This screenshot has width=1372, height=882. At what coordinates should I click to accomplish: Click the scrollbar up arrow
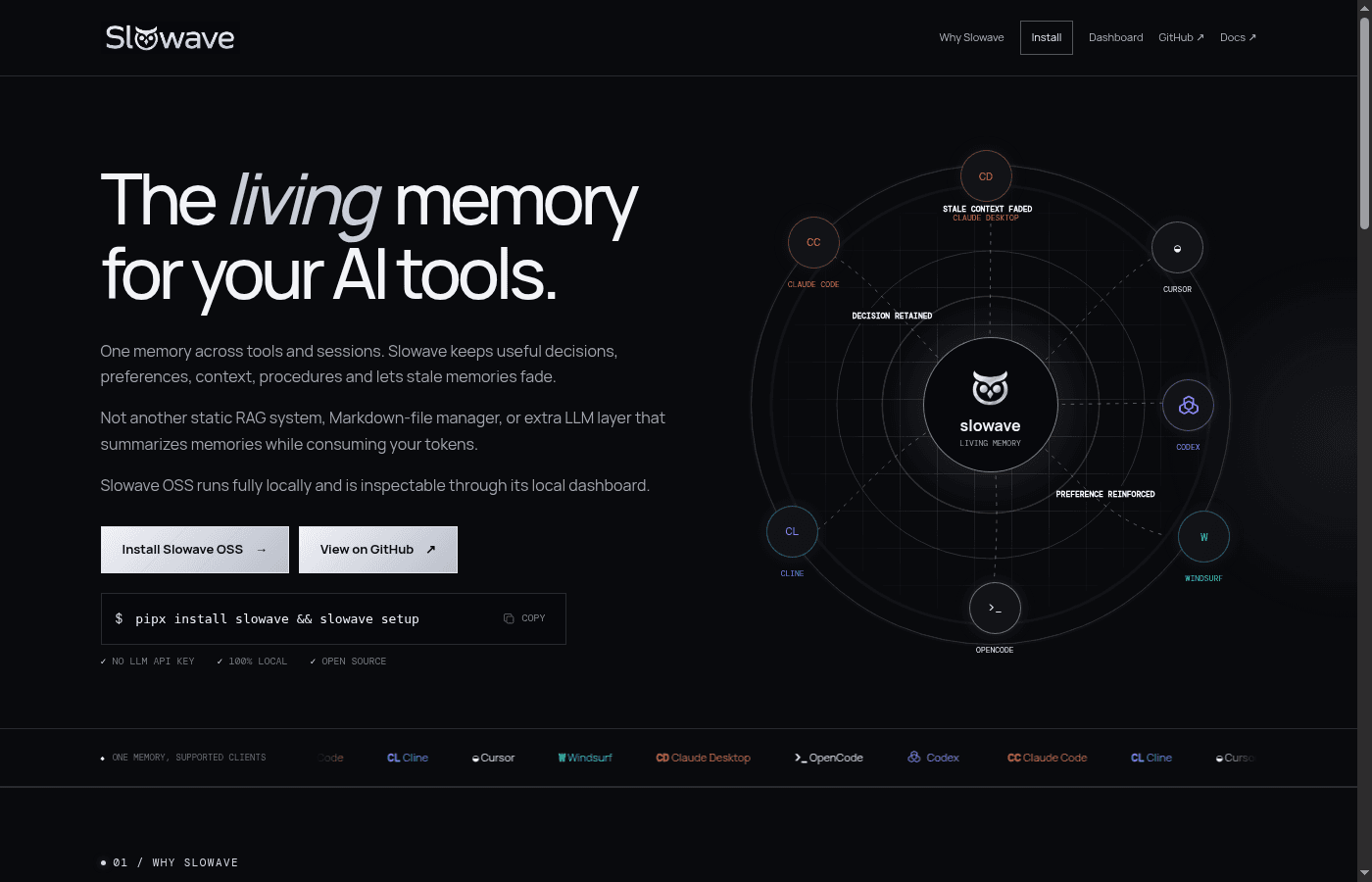tap(1364, 8)
